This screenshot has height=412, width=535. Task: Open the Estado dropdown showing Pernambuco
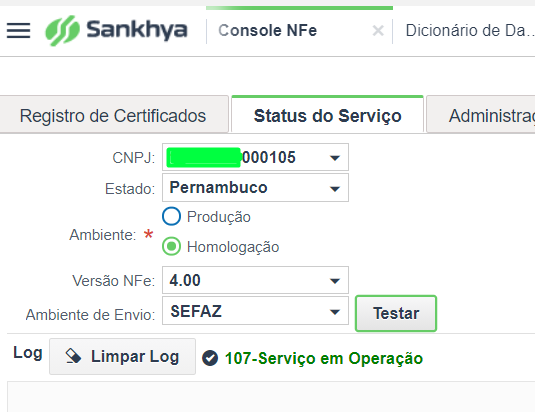pyautogui.click(x=255, y=188)
